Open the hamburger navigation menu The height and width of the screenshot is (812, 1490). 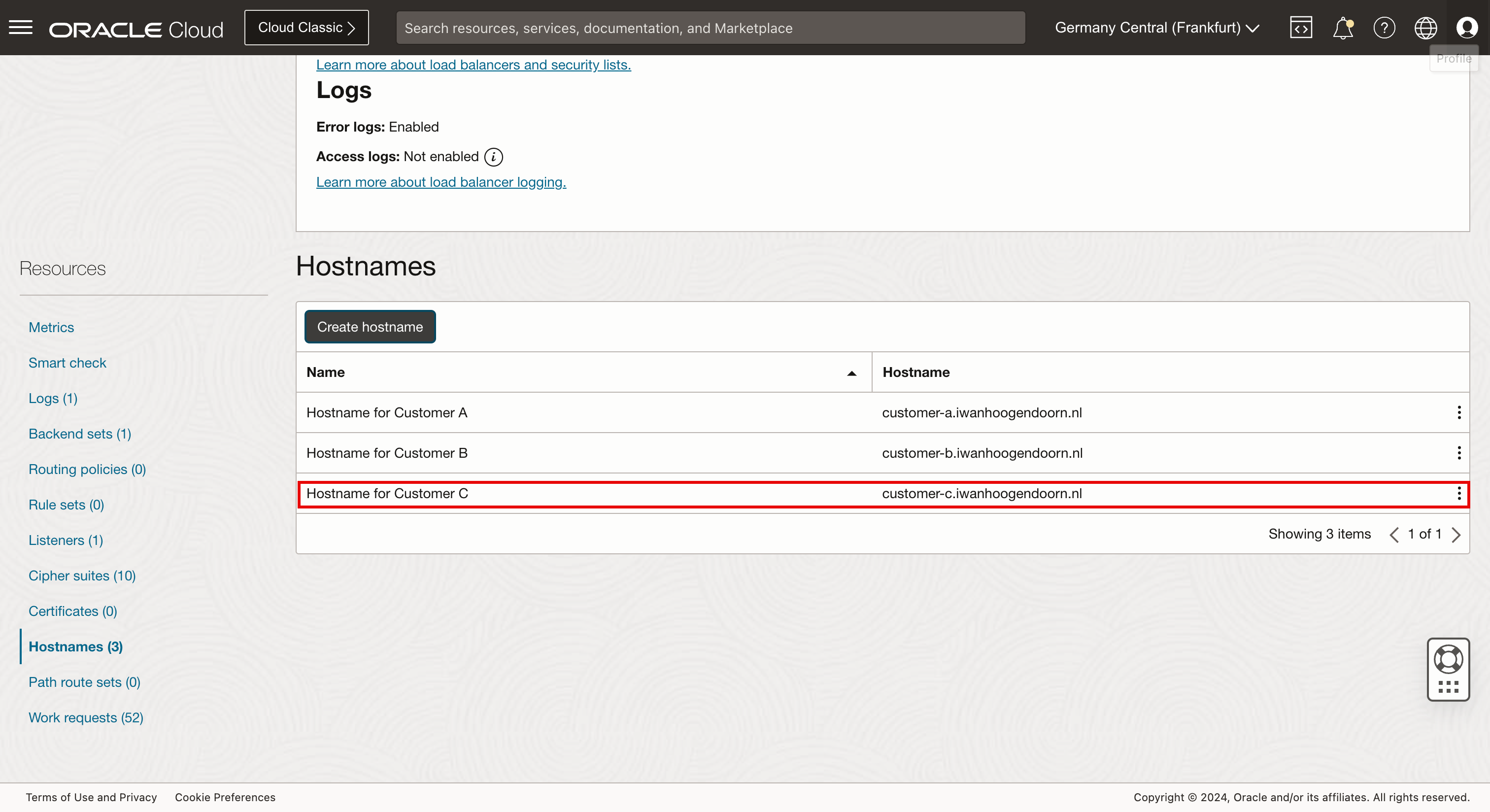click(21, 27)
